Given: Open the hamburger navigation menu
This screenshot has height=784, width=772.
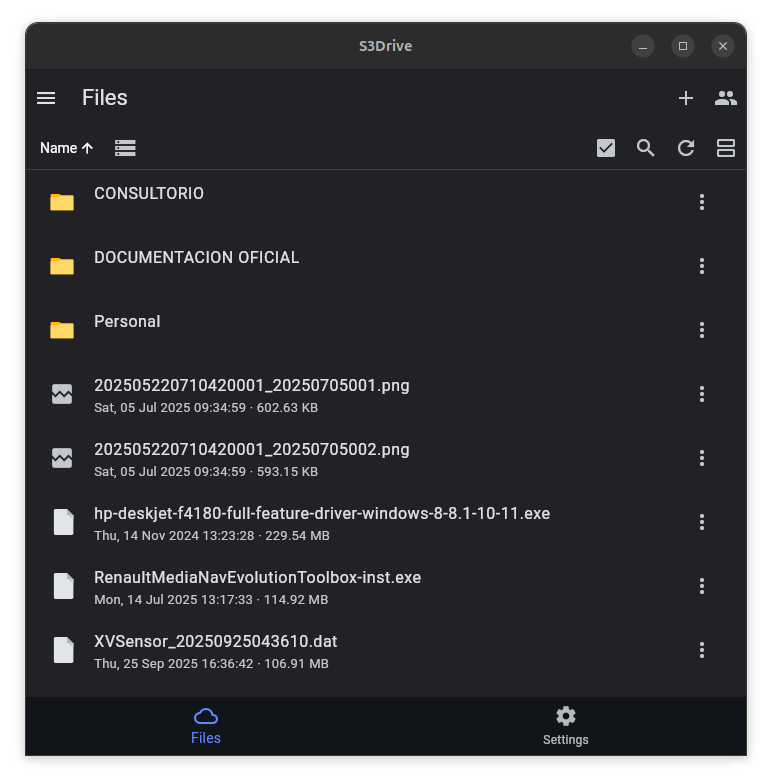Looking at the screenshot, I should pyautogui.click(x=46, y=98).
